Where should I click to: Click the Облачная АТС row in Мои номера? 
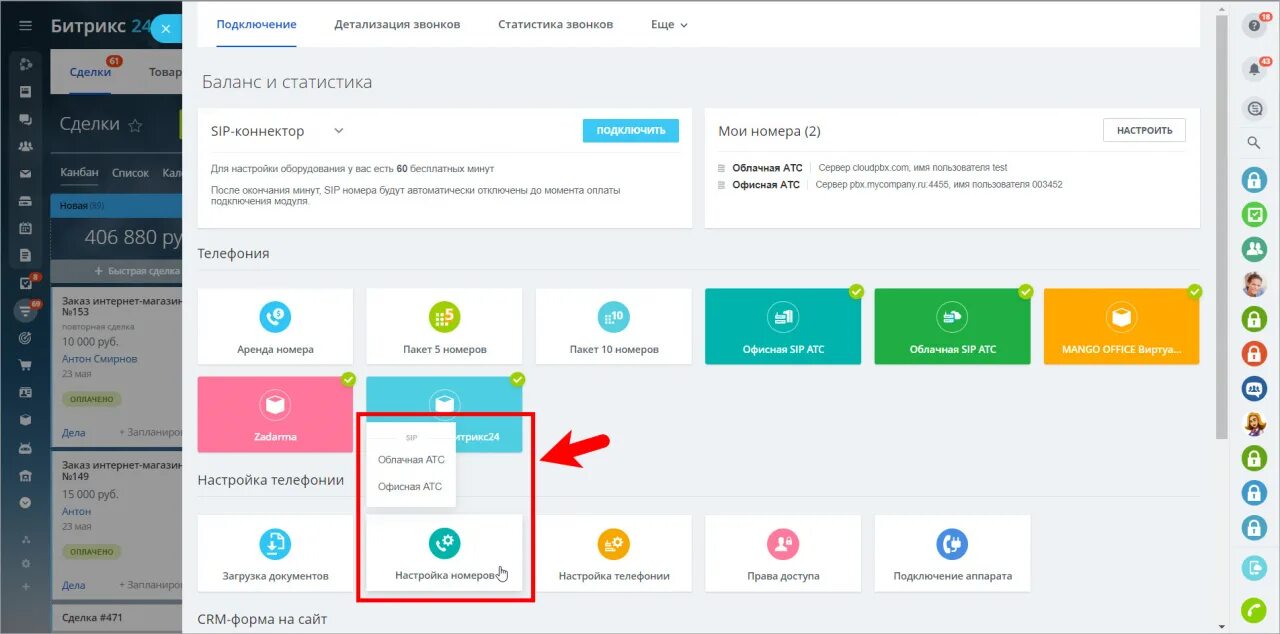862,168
